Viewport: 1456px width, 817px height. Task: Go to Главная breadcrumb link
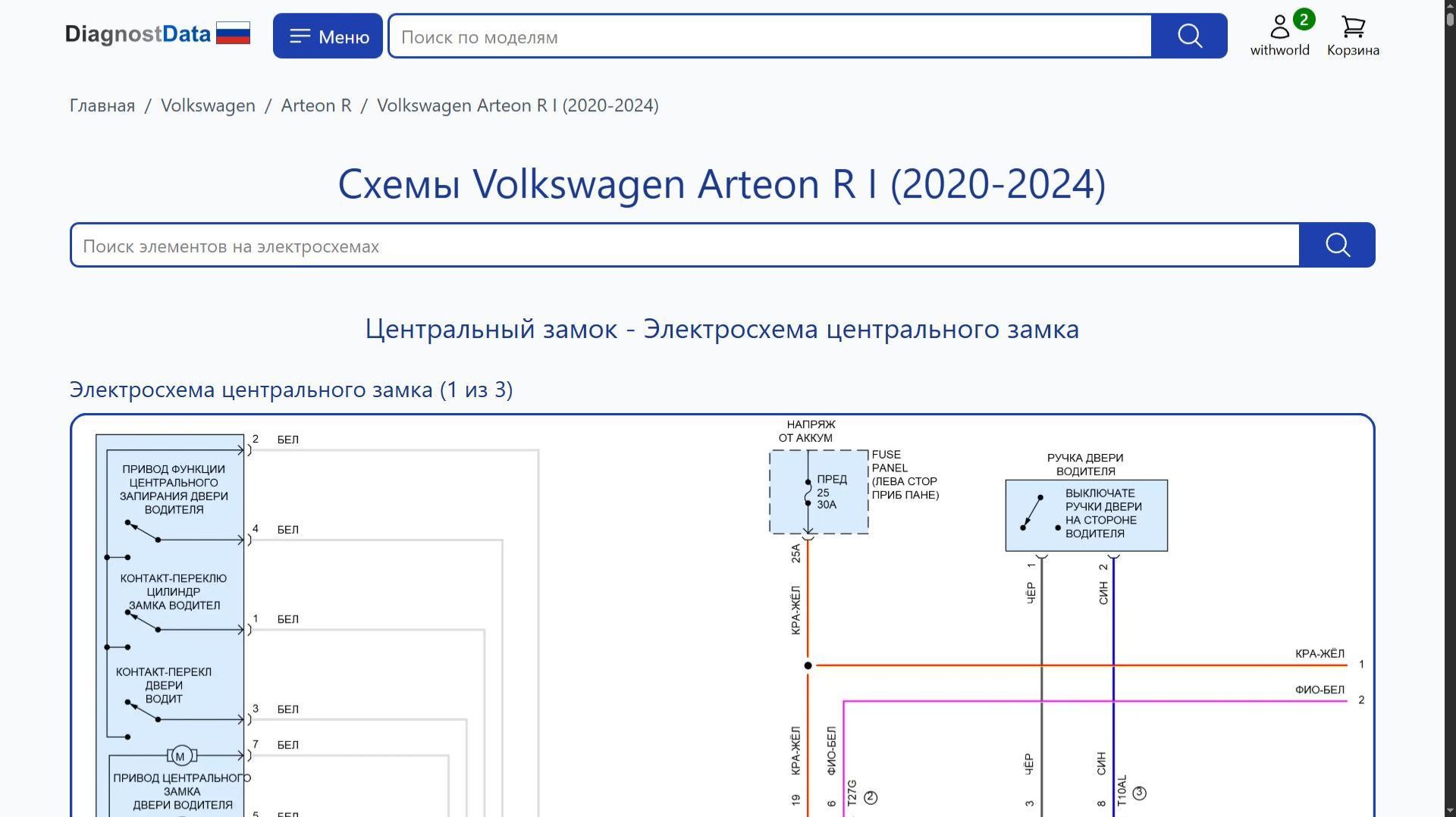pyautogui.click(x=102, y=105)
